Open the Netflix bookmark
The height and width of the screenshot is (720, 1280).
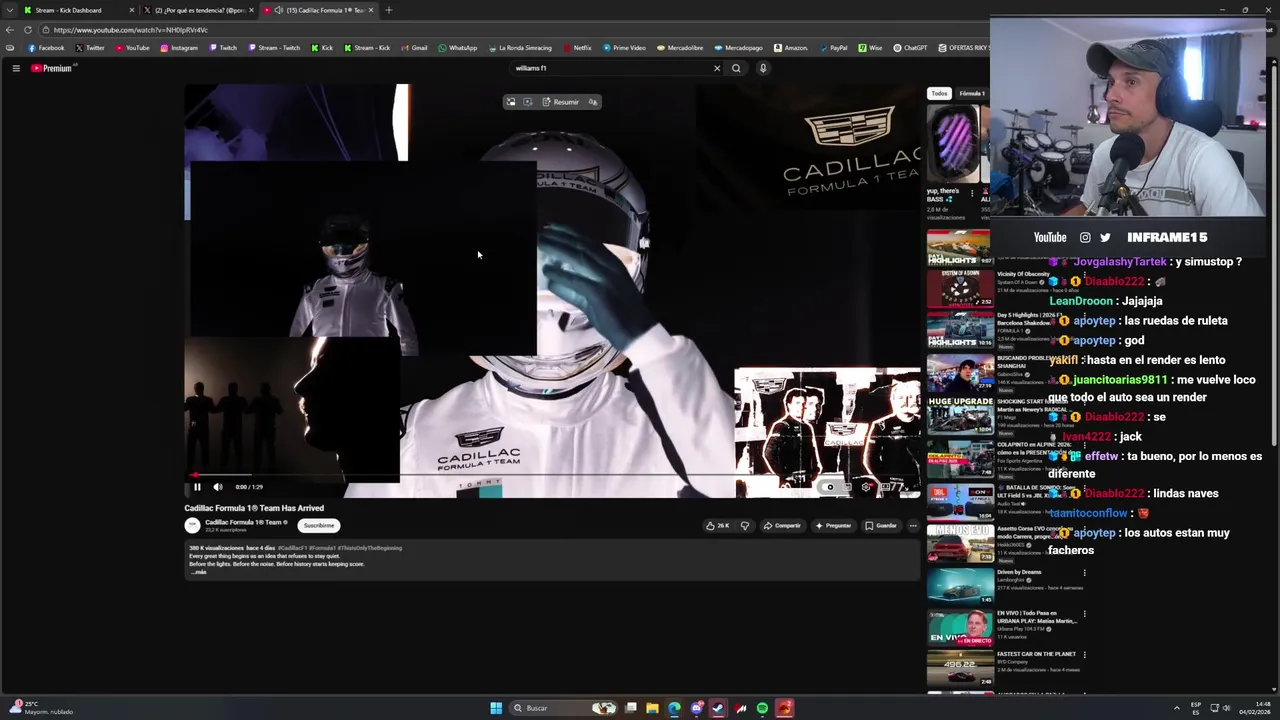pyautogui.click(x=577, y=48)
